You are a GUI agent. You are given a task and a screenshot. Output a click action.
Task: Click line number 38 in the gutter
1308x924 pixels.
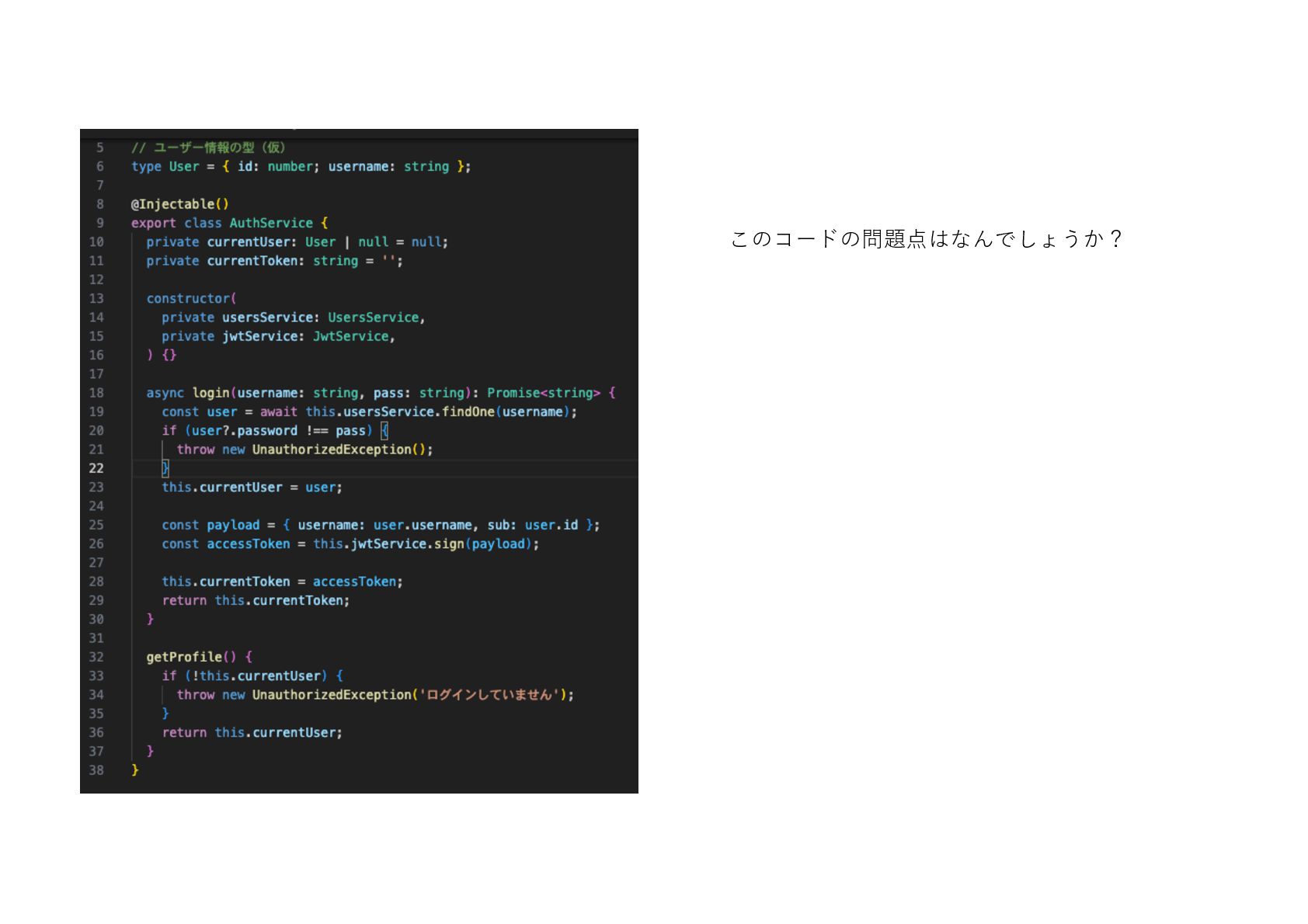[96, 770]
